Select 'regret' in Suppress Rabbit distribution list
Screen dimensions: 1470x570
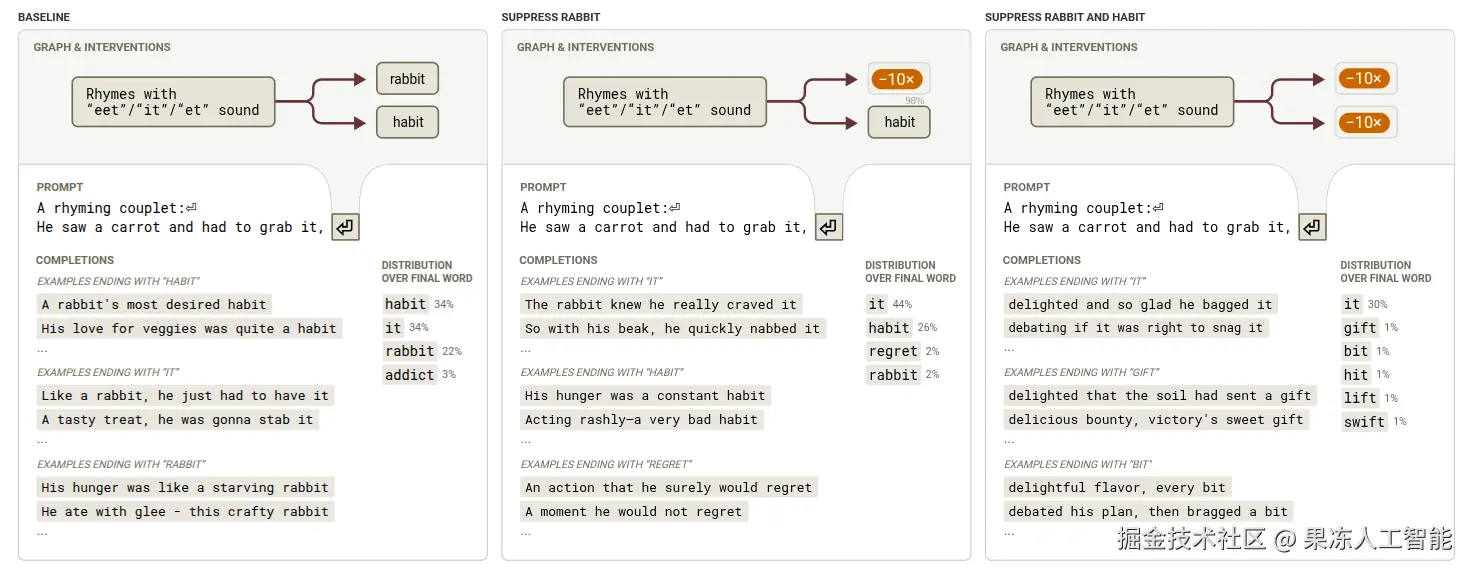click(x=893, y=351)
